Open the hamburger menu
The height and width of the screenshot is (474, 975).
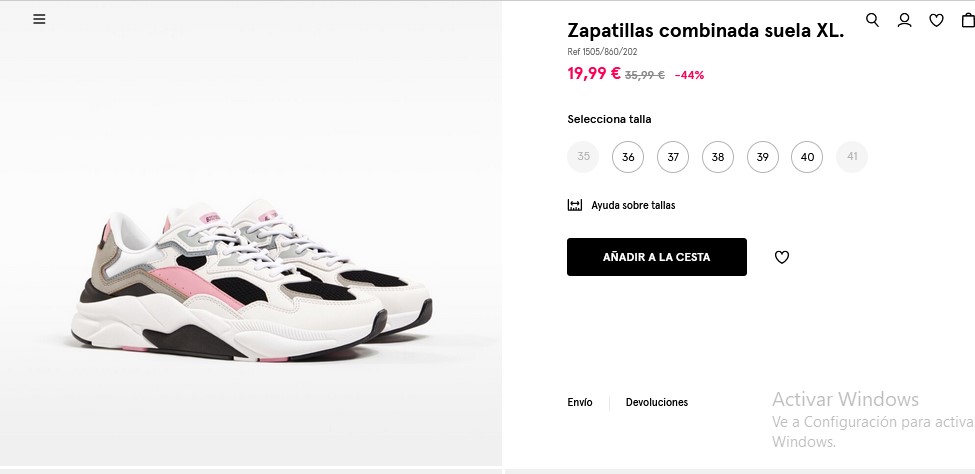[x=39, y=19]
